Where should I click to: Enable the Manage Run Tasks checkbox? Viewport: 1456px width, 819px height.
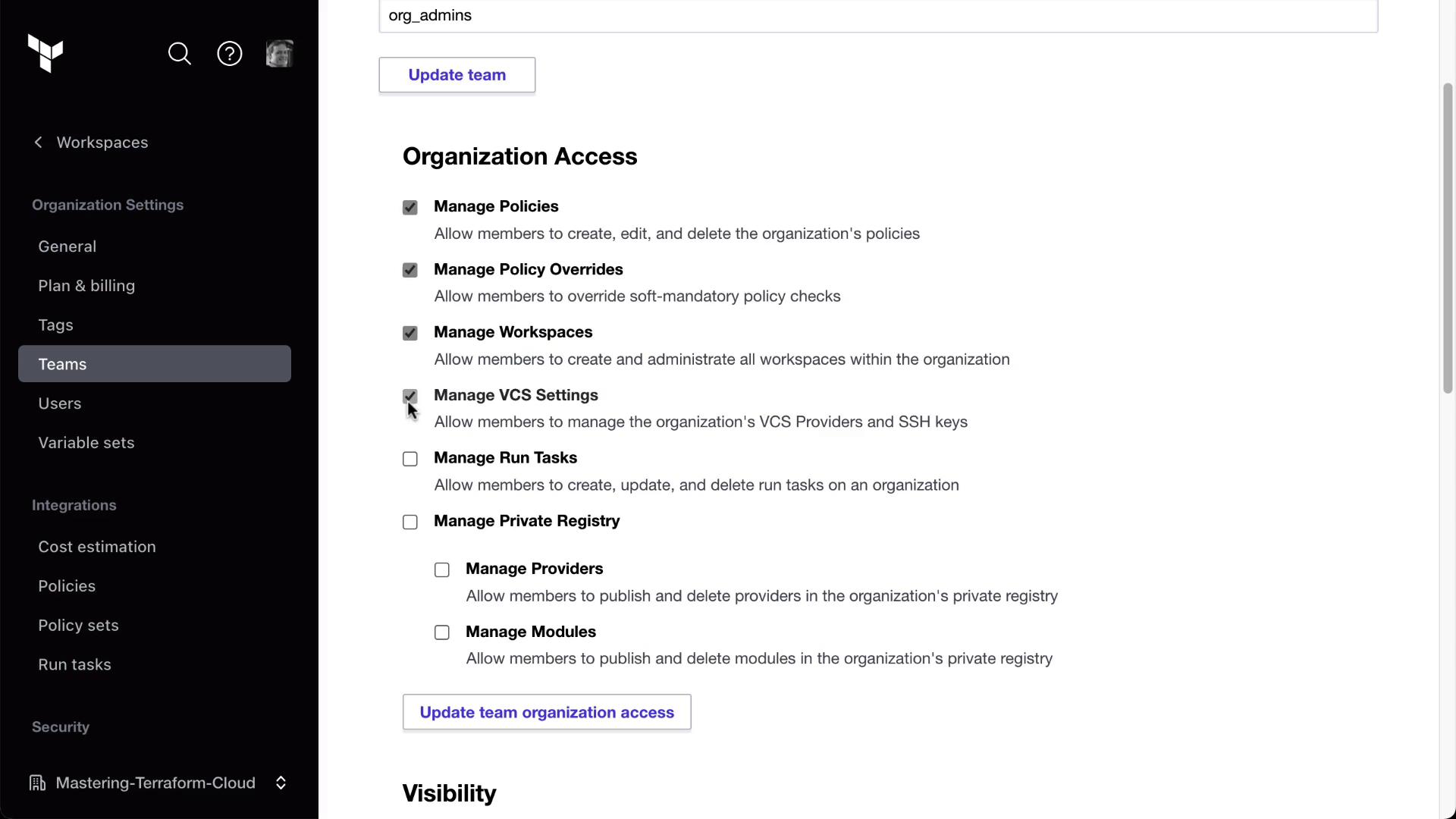pos(410,460)
